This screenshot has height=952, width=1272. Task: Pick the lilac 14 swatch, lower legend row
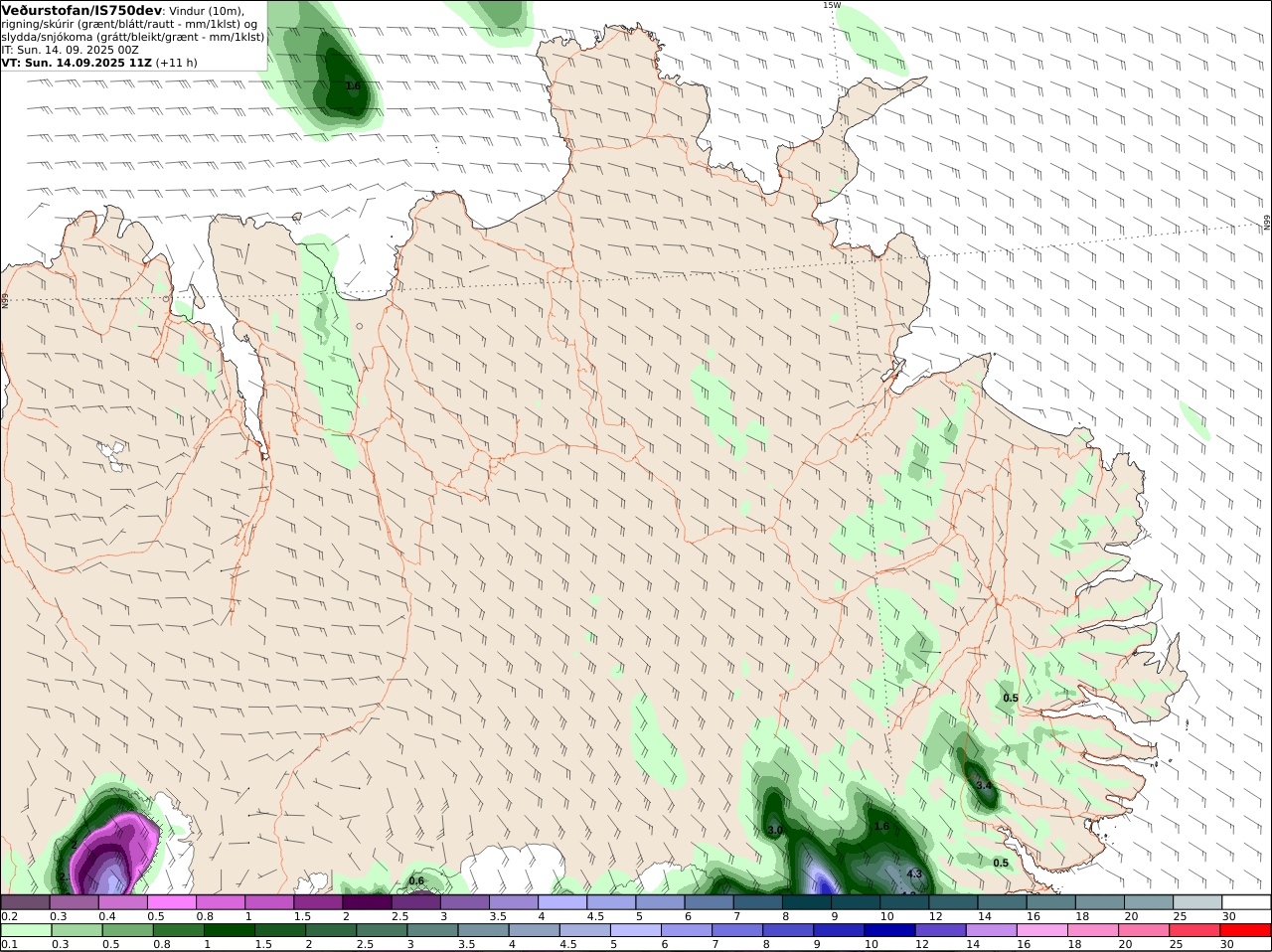coord(991,931)
